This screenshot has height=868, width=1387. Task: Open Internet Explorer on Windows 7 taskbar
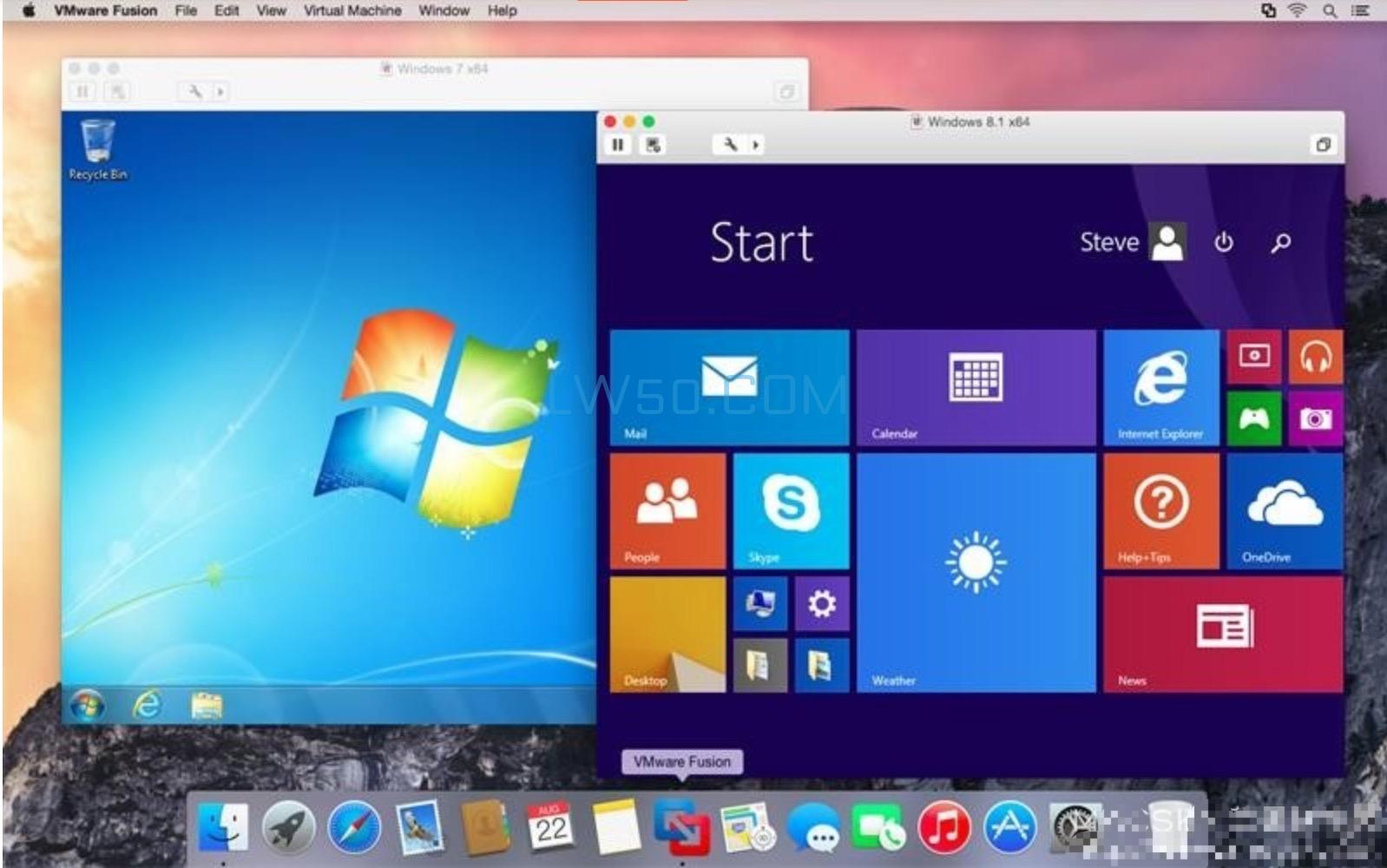pyautogui.click(x=147, y=705)
